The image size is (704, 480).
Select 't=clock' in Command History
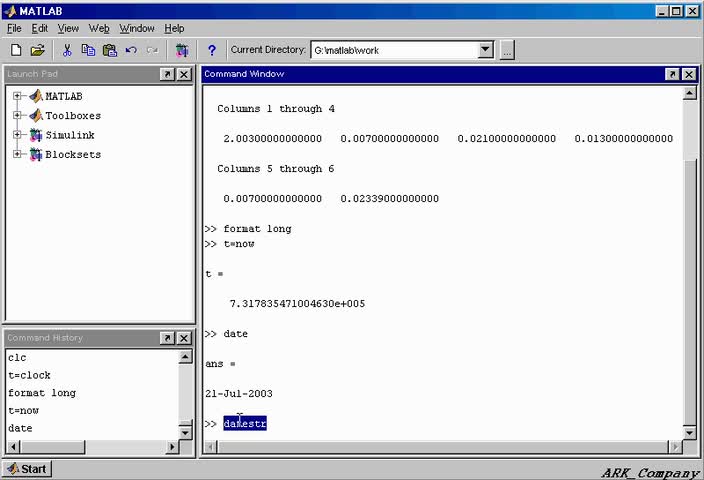coord(29,375)
